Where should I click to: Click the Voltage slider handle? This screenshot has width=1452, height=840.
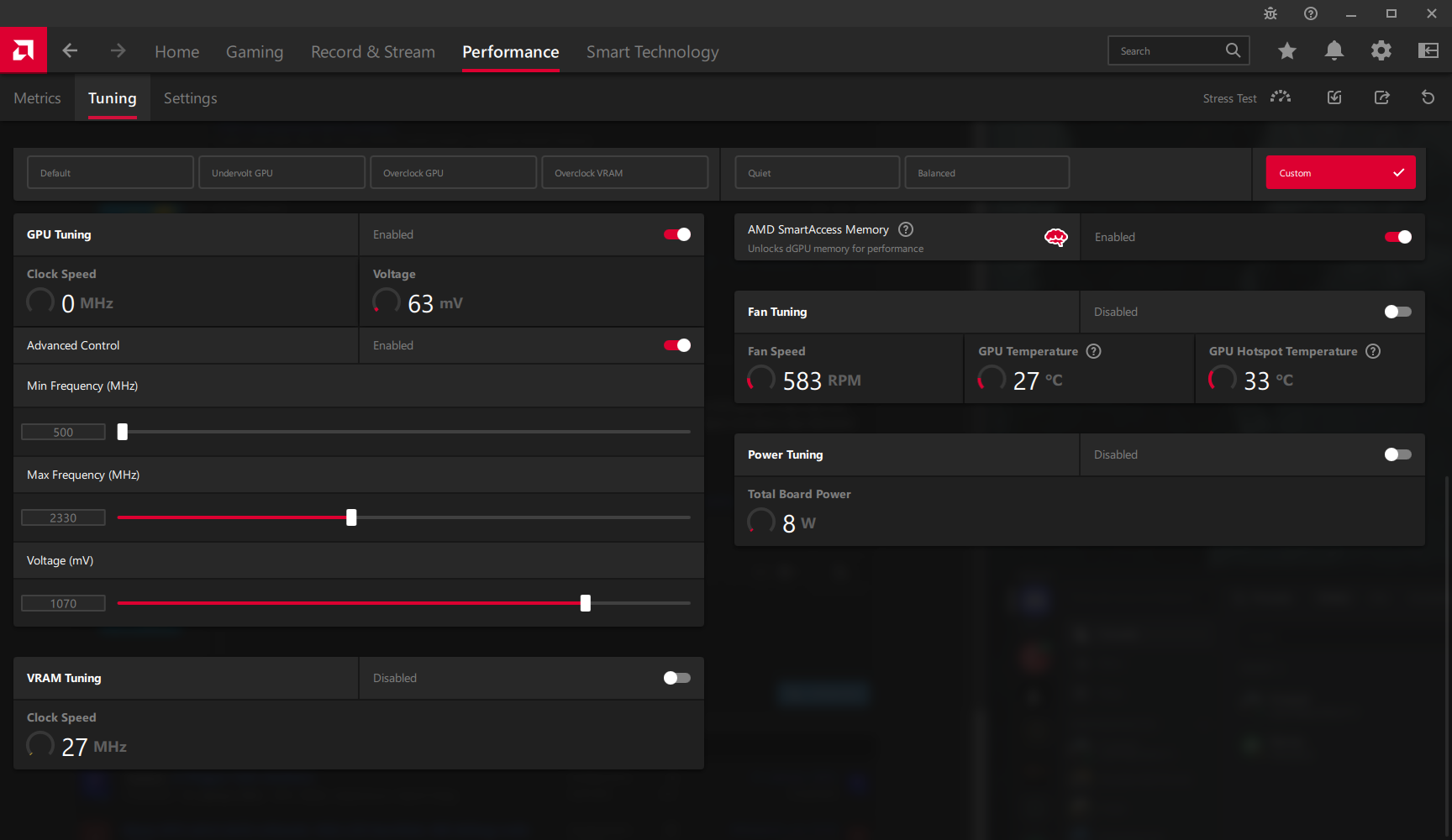[x=586, y=603]
